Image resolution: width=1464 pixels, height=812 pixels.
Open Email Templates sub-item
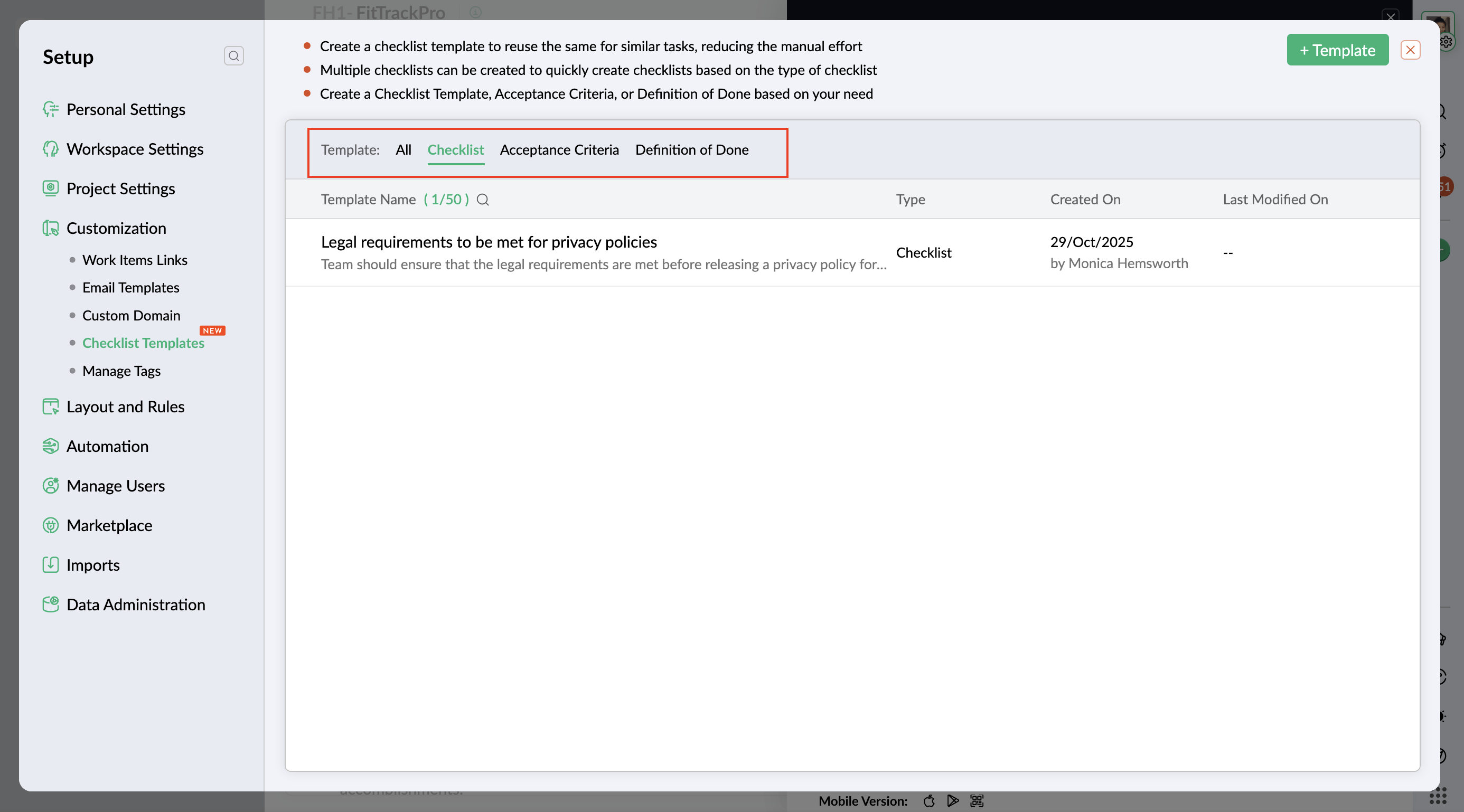[x=130, y=288]
